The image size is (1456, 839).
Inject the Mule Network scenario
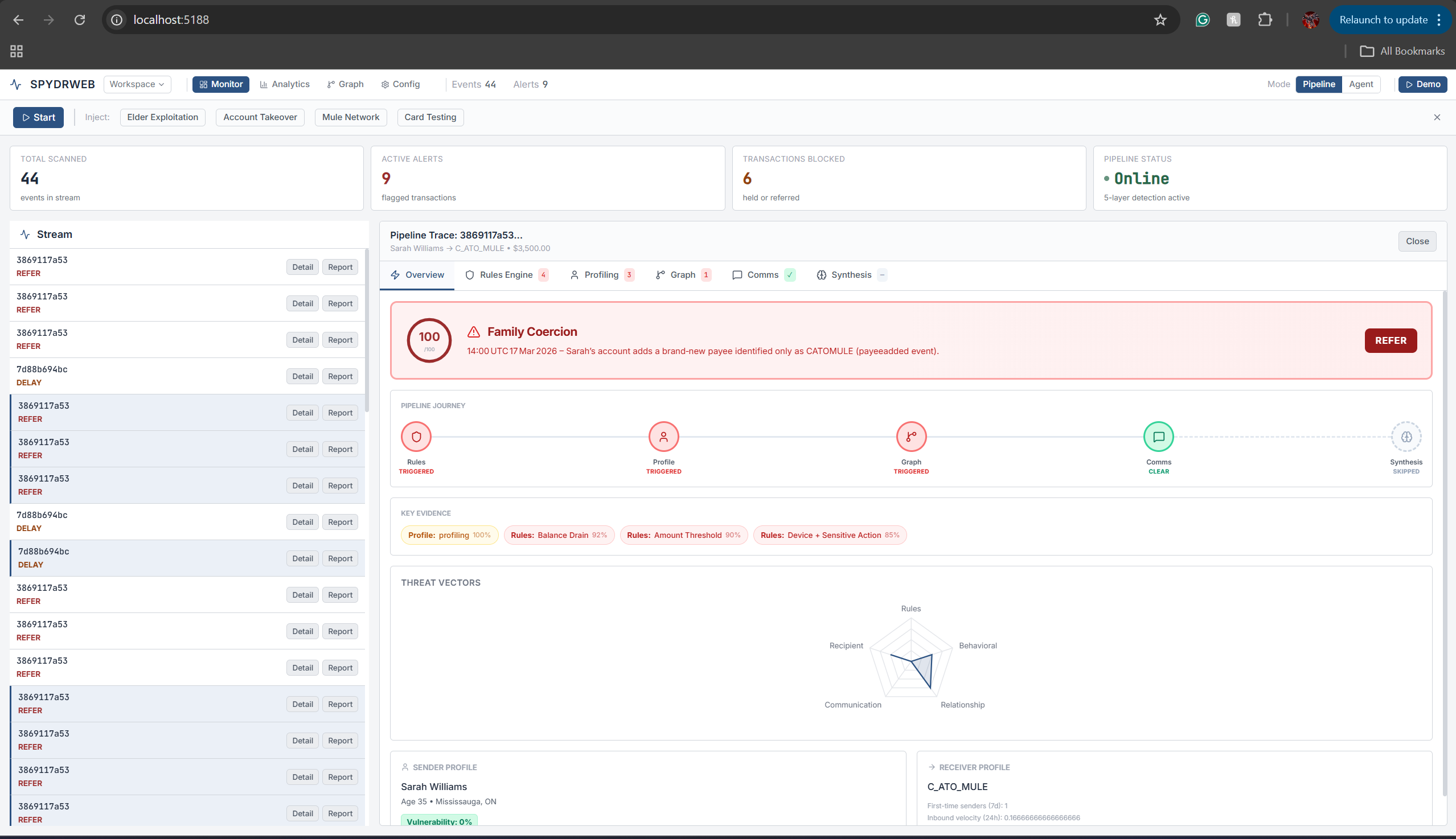coord(350,118)
